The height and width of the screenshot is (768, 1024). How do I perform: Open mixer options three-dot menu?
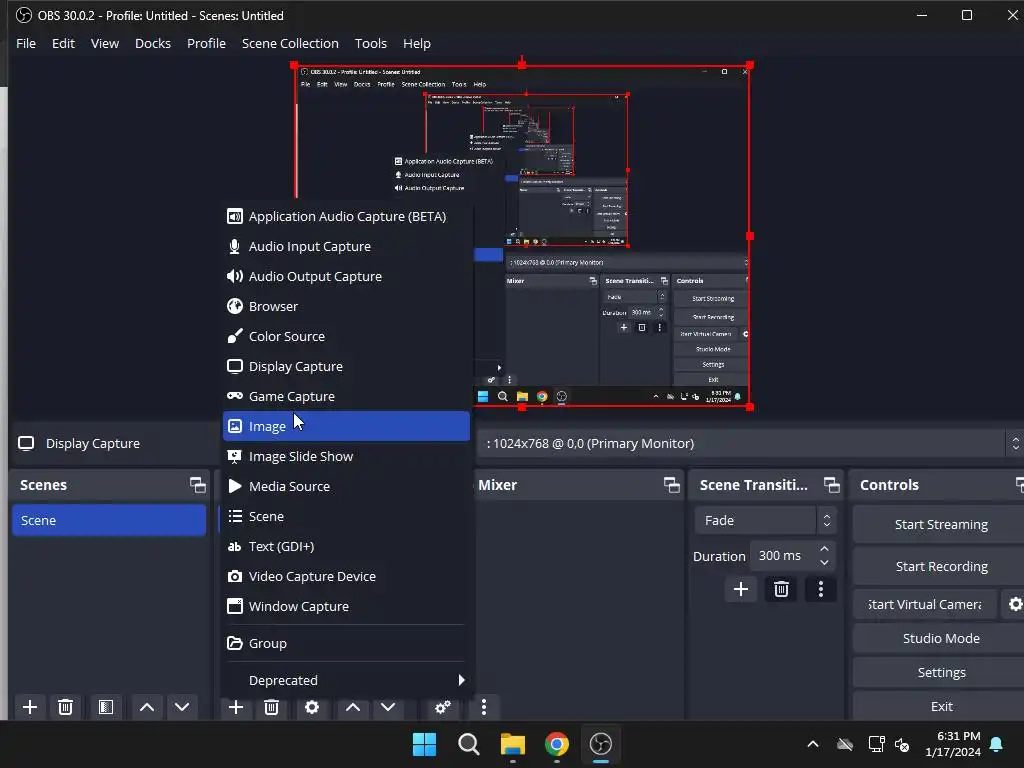[x=483, y=707]
